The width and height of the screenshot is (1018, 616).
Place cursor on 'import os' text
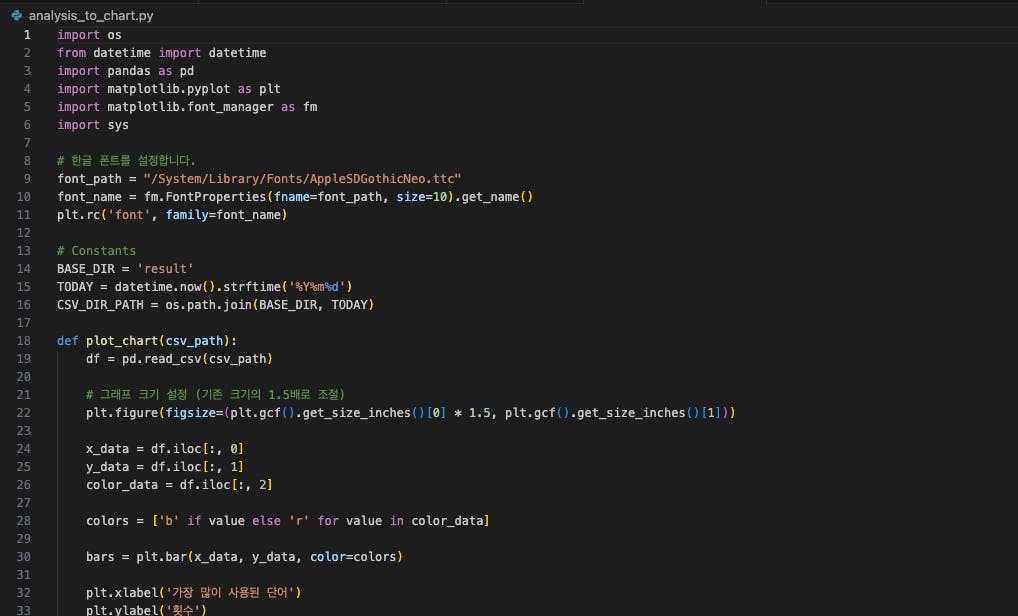pos(90,34)
